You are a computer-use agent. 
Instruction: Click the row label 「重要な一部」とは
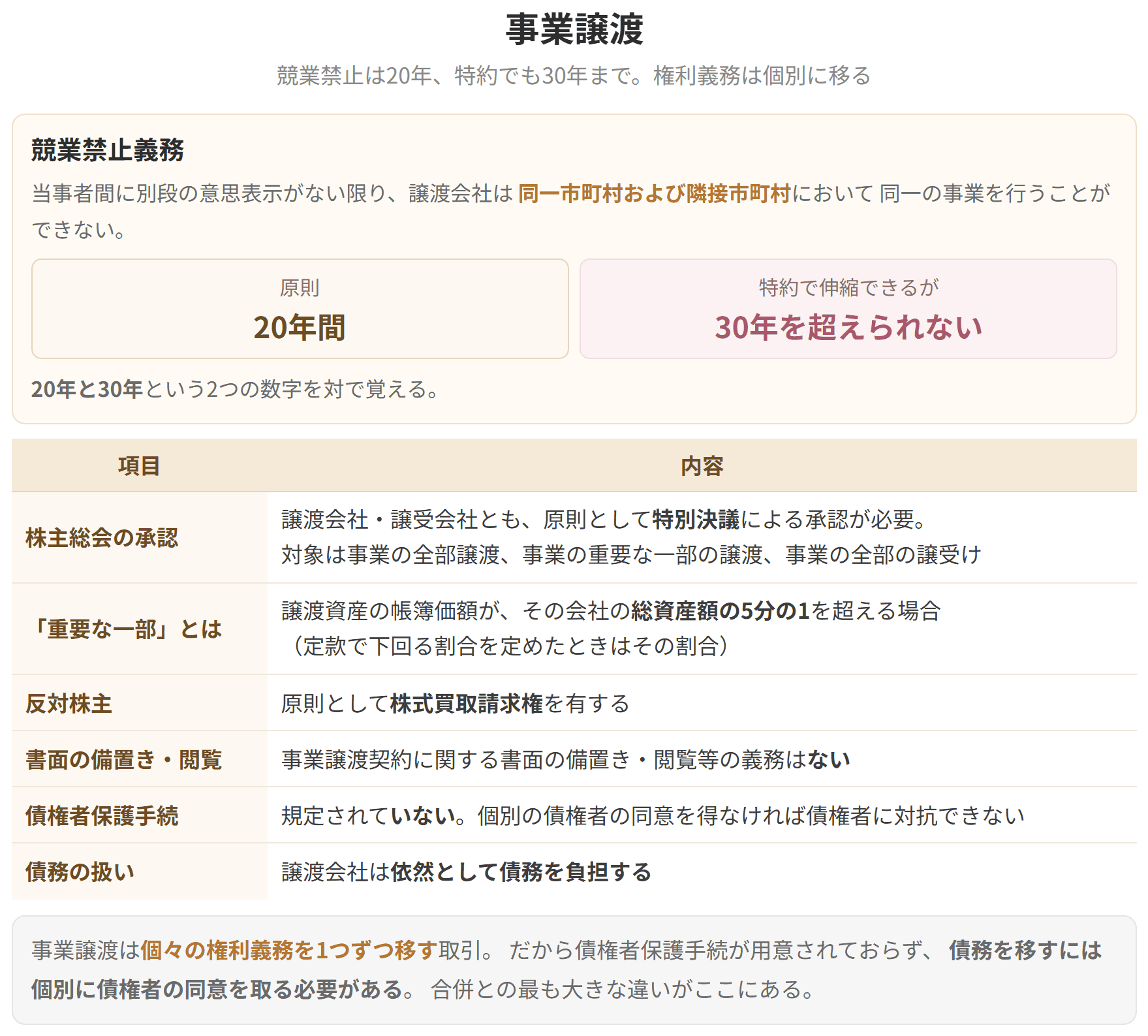(x=124, y=629)
